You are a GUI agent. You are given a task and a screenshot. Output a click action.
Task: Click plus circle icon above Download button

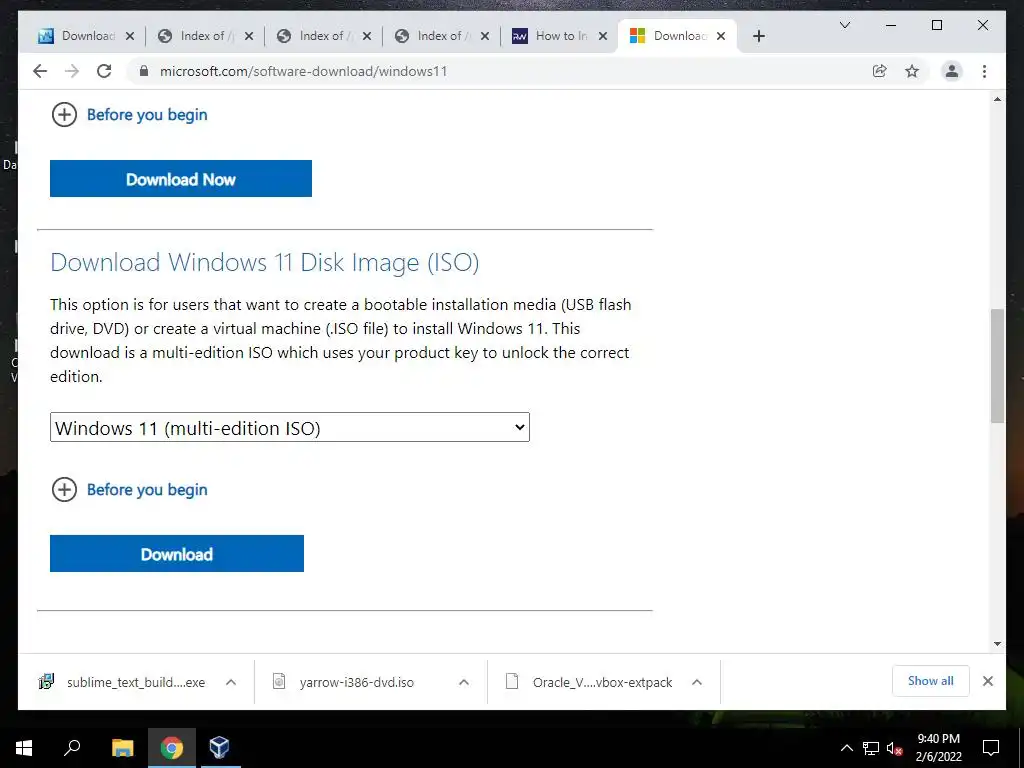click(x=64, y=490)
